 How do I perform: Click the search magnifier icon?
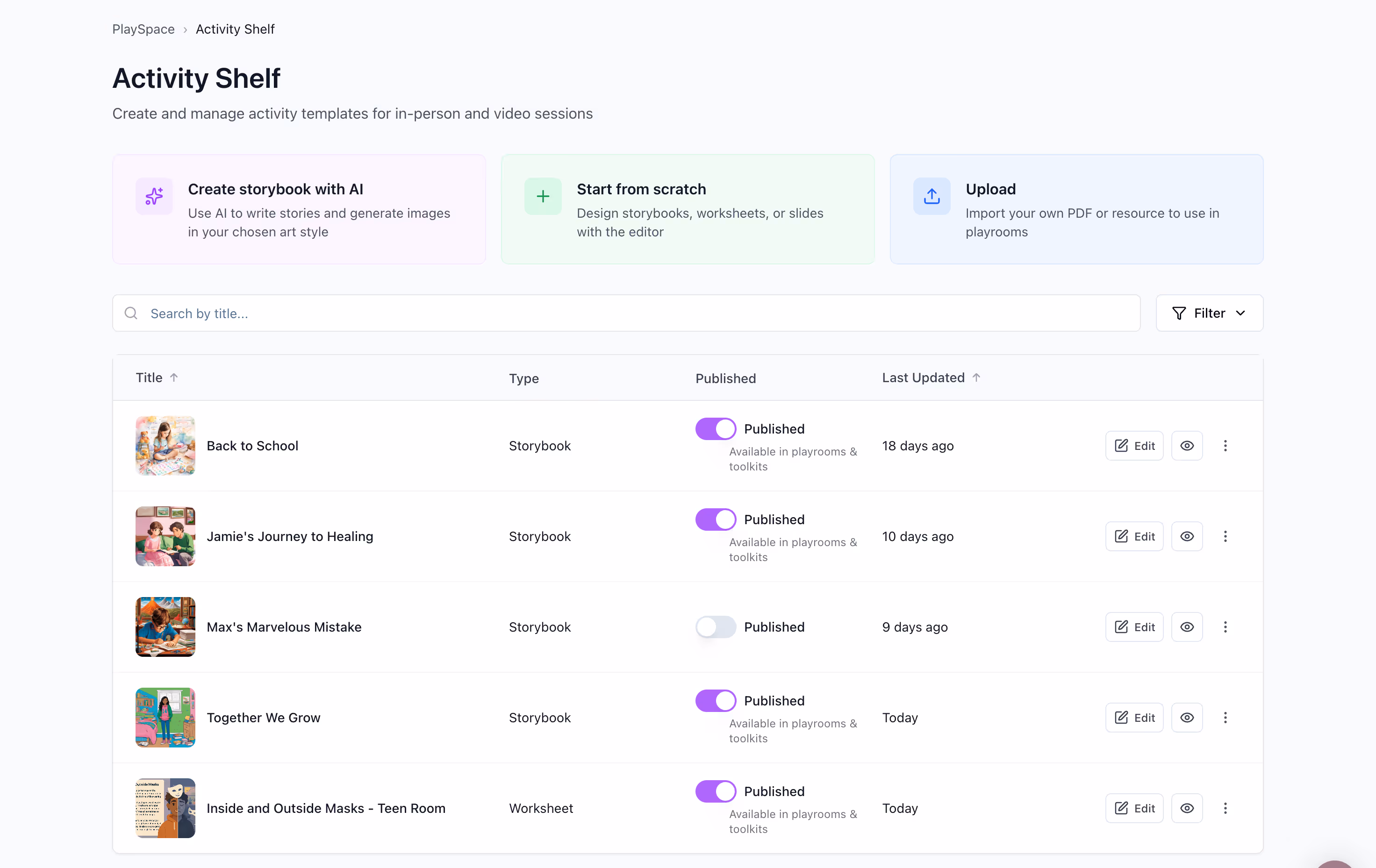[x=130, y=313]
